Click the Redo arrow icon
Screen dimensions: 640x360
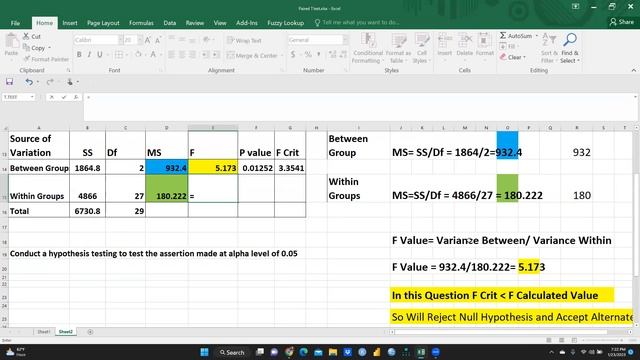pyautogui.click(x=50, y=82)
